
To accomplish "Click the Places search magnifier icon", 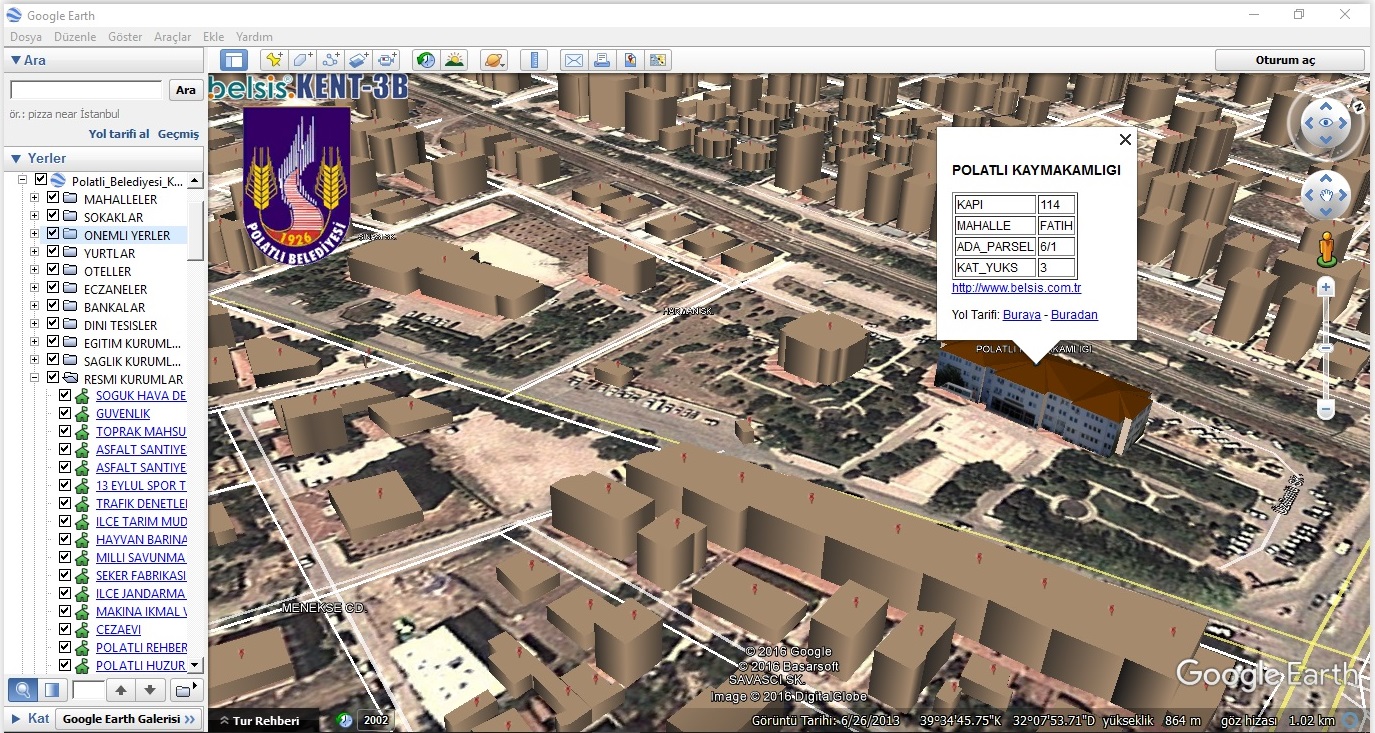I will 22,690.
